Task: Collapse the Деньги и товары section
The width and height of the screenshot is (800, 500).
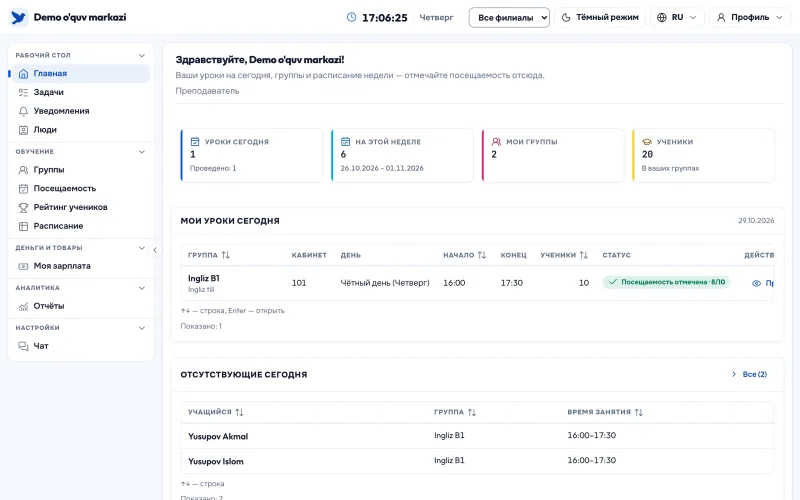Action: point(142,248)
